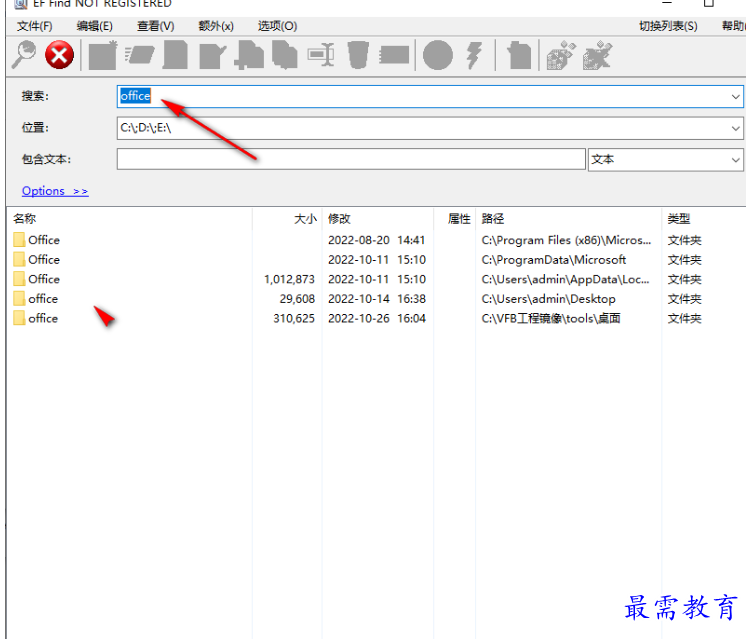Click the 包含文本 input field
Viewport: 746px width, 639px height.
(351, 159)
